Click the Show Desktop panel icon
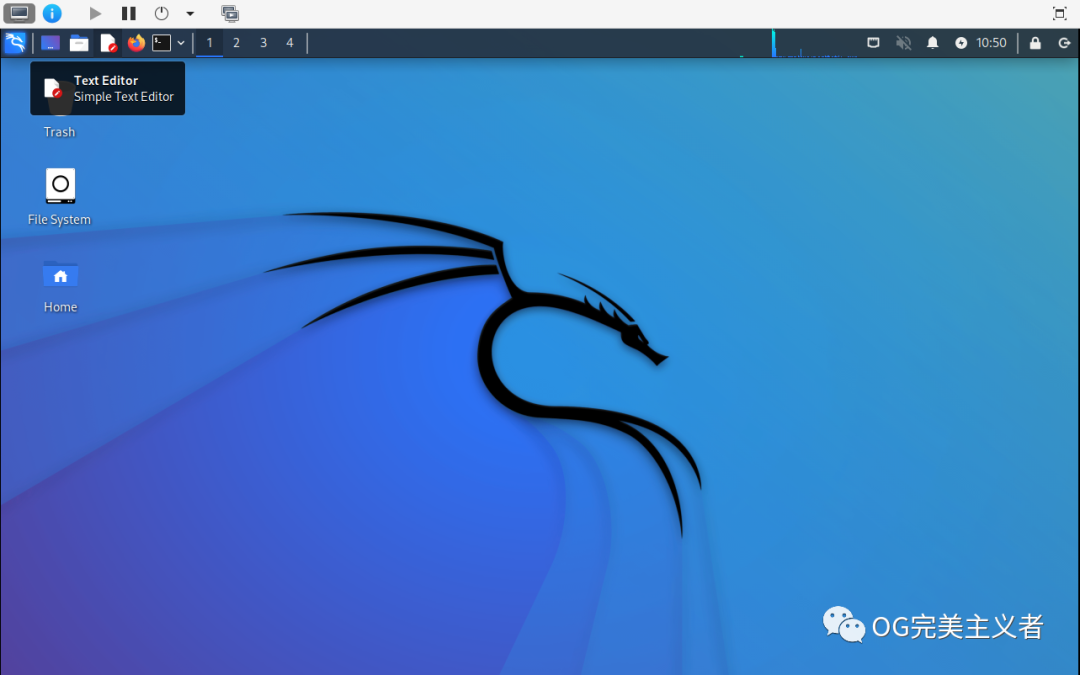Viewport: 1080px width, 675px height. (x=50, y=43)
